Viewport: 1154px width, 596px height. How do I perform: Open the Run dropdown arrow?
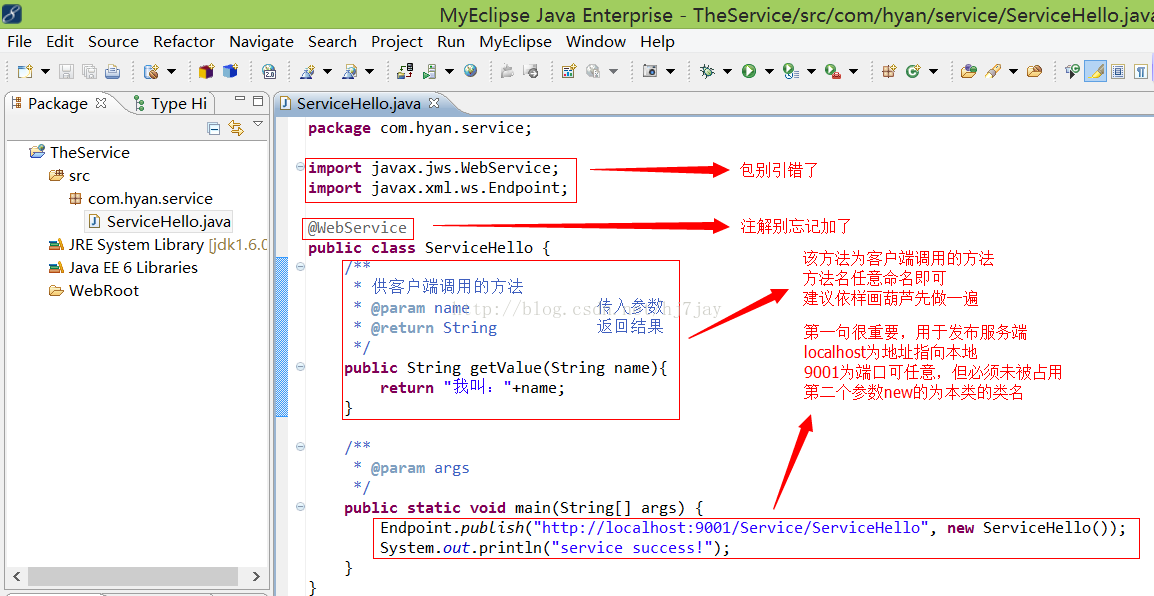pyautogui.click(x=769, y=71)
